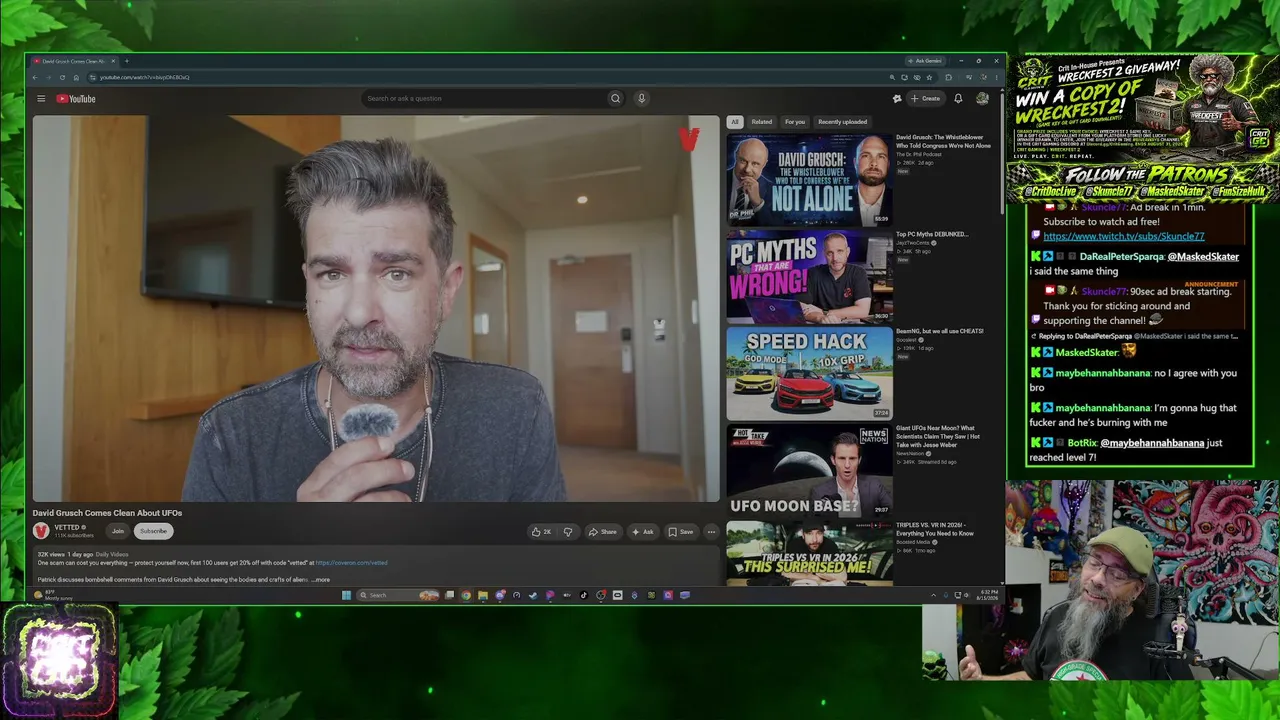Select the Recently uploaded filter chip
Image resolution: width=1280 pixels, height=720 pixels.
coord(842,122)
